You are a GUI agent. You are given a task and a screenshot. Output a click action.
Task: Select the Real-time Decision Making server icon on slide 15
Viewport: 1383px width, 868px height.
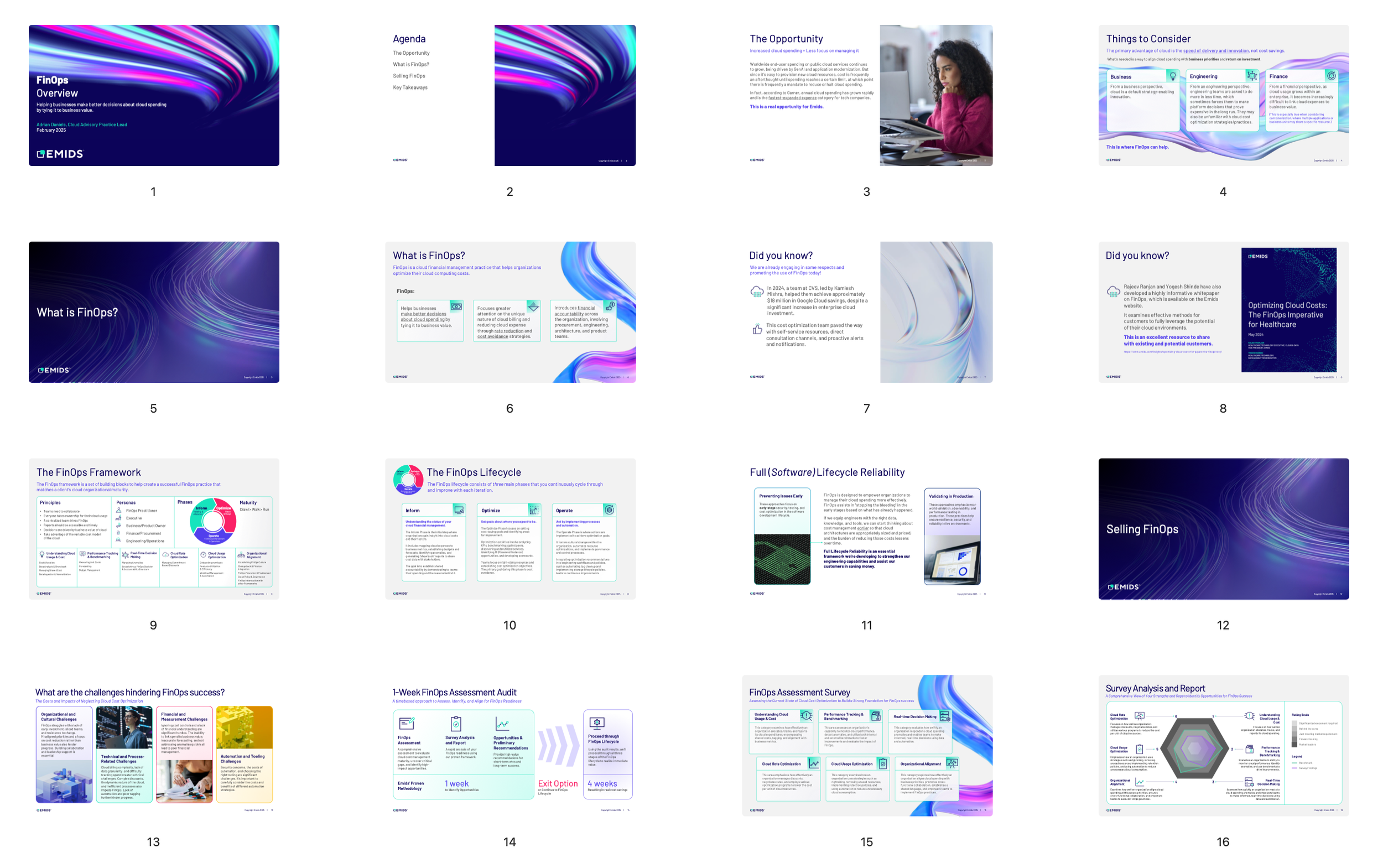[945, 716]
